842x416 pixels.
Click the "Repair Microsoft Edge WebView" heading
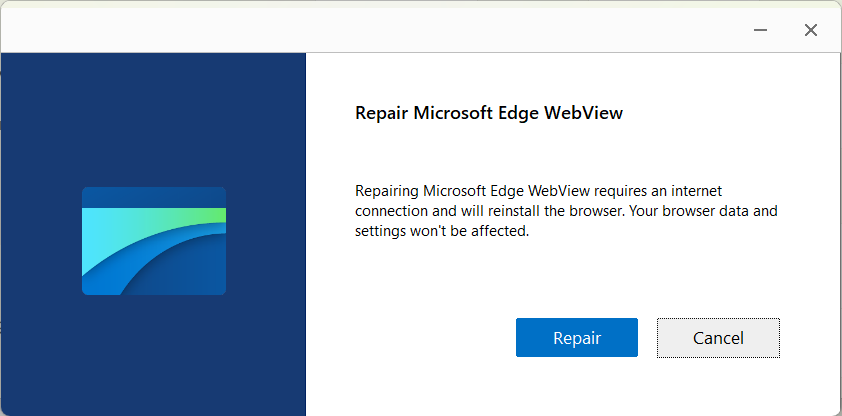pos(489,113)
